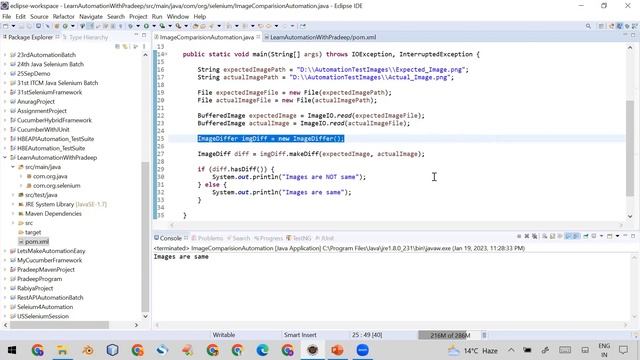The image size is (640, 360).
Task: Click the green Run button in the toolbar
Action: click(x=146, y=26)
